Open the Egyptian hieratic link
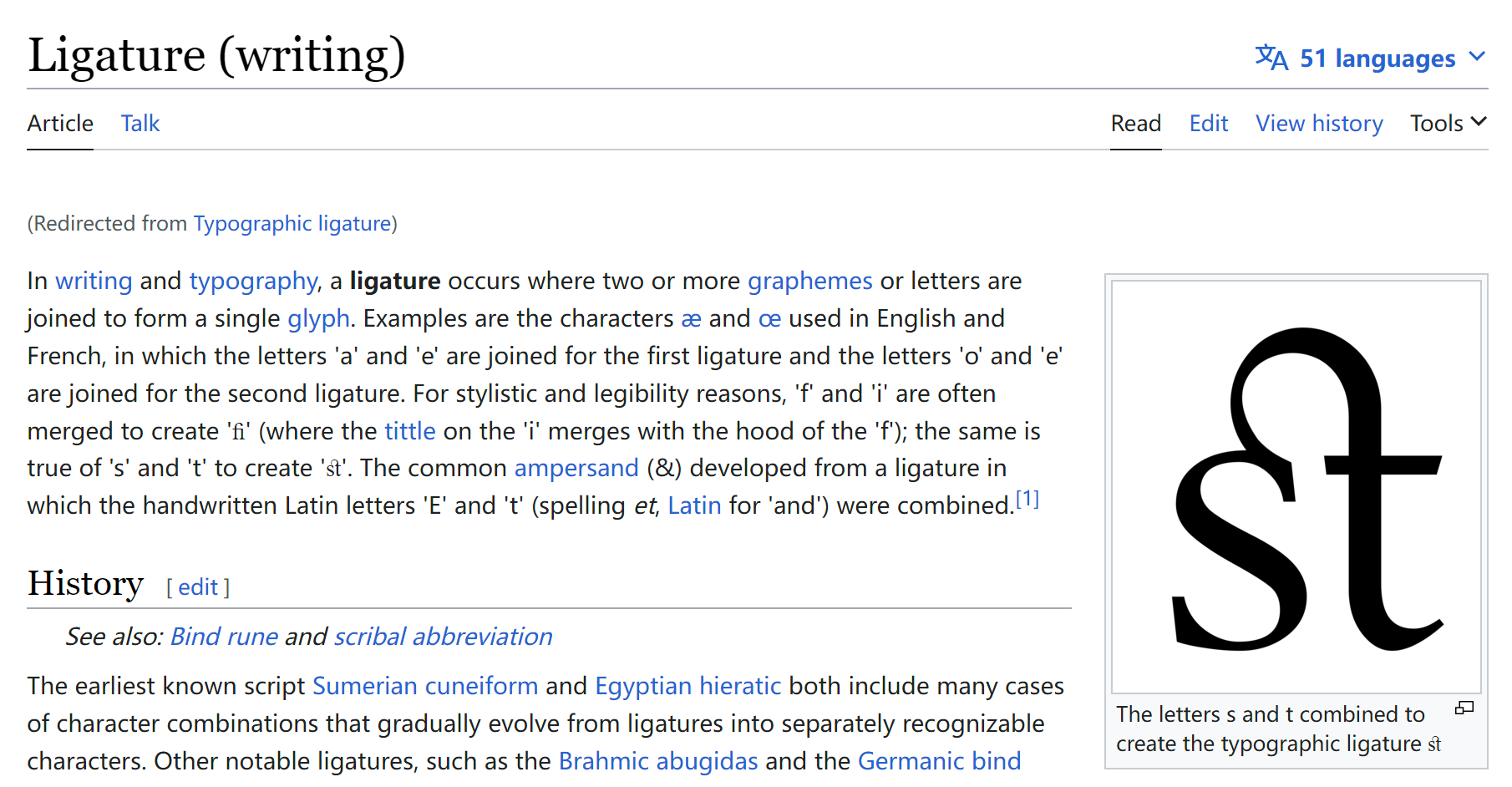 [688, 685]
